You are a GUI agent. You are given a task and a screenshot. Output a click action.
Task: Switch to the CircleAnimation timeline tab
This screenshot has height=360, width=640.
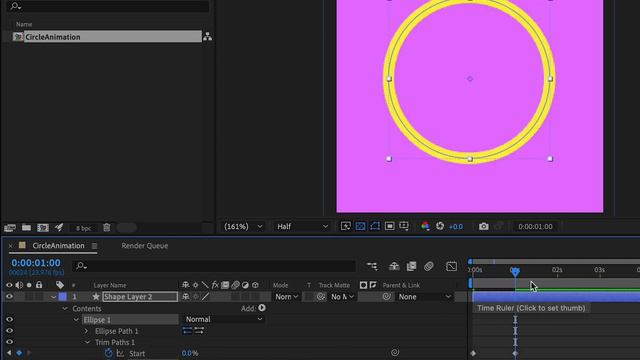[58, 246]
